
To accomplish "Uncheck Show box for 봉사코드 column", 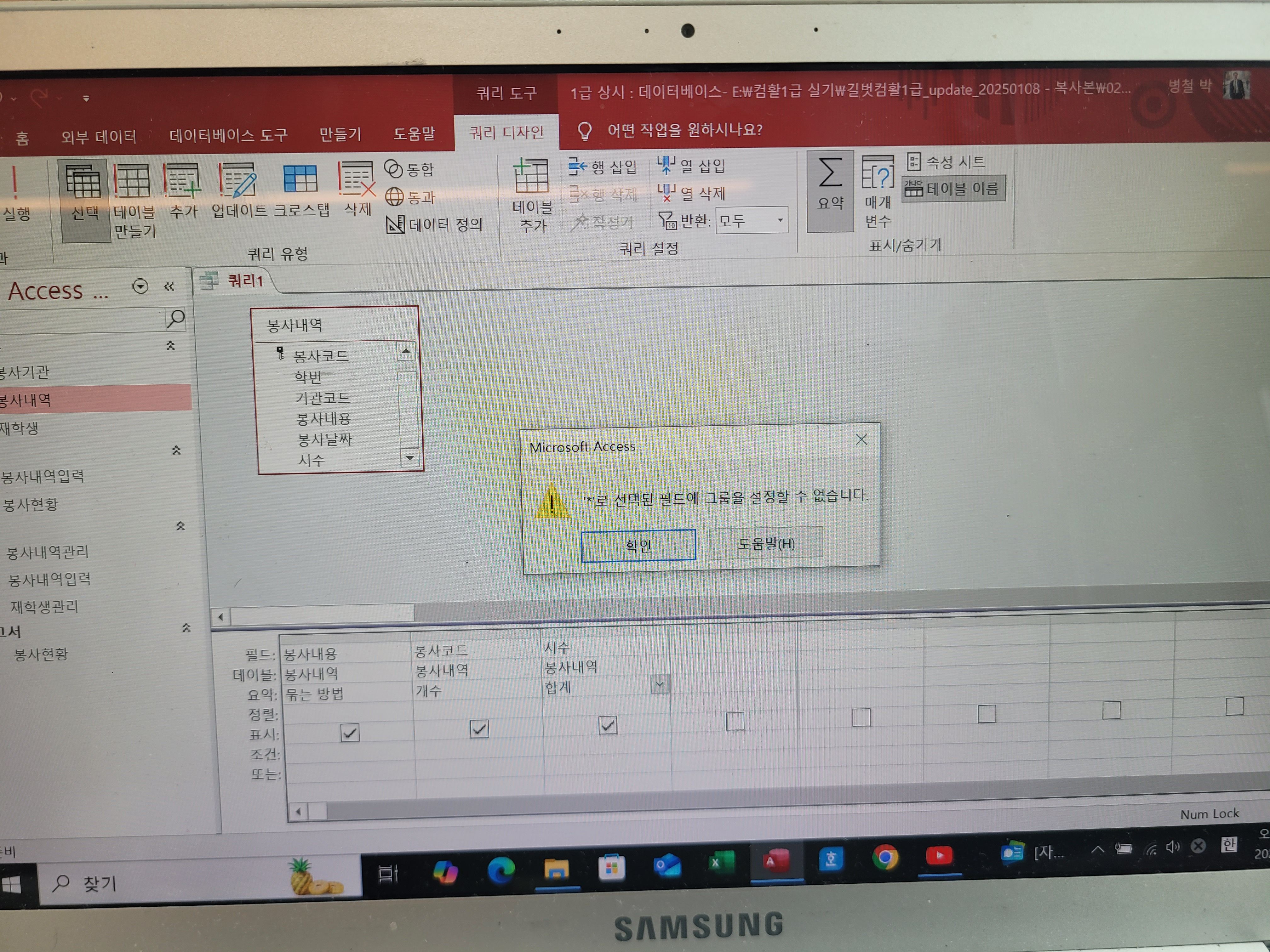I will [479, 729].
